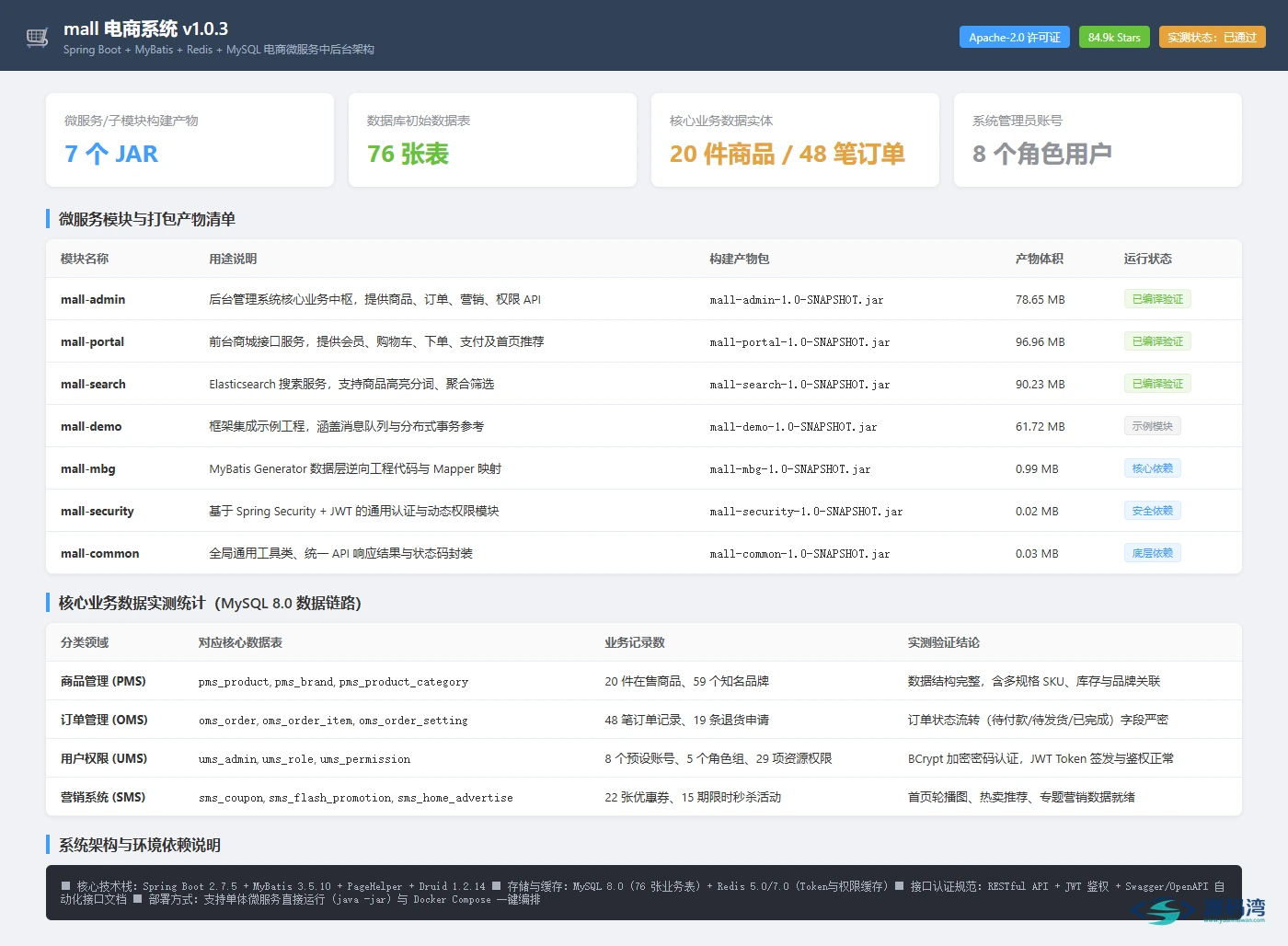Click the 安全依赖 status tag
Image resolution: width=1288 pixels, height=946 pixels.
click(1152, 511)
